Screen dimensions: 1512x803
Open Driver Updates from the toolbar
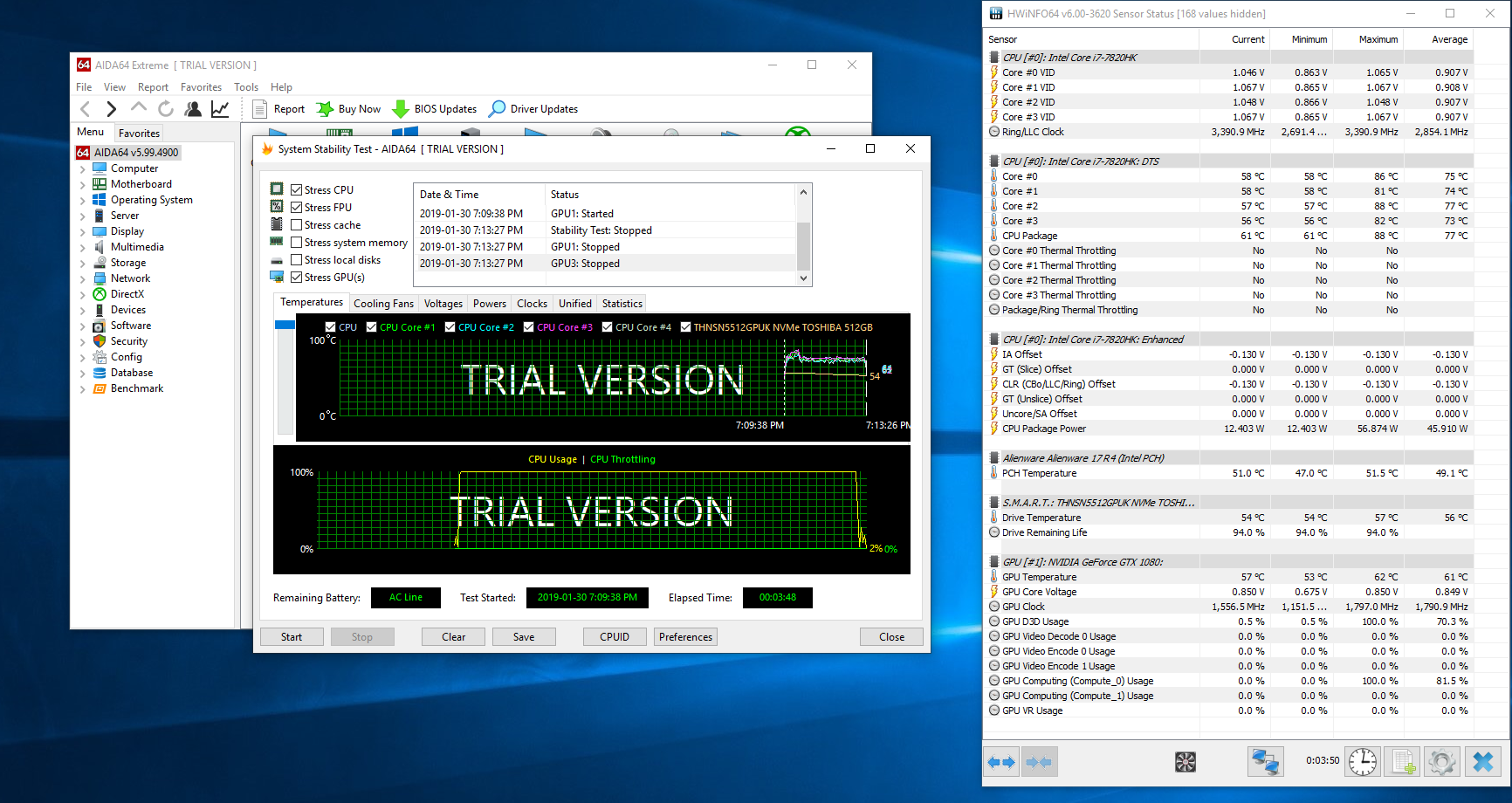[x=533, y=109]
